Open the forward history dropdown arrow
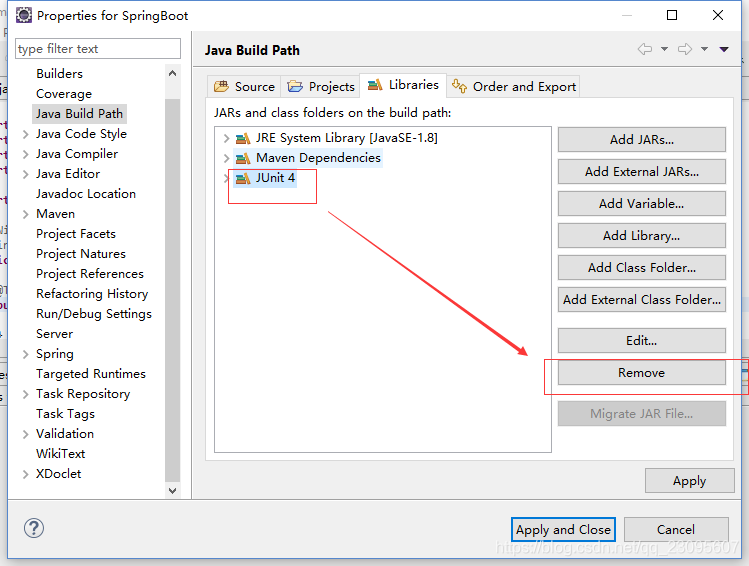 pos(705,49)
